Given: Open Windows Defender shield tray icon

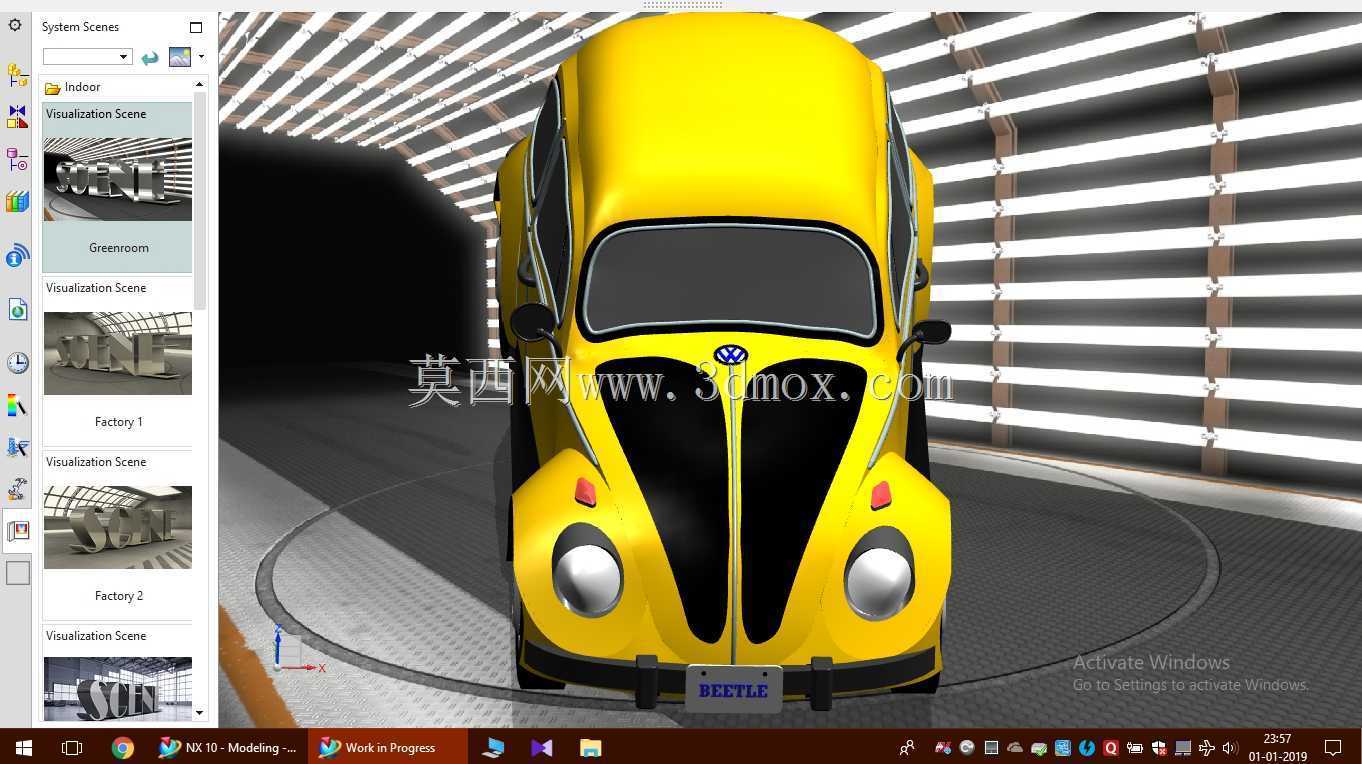Looking at the screenshot, I should point(1159,747).
